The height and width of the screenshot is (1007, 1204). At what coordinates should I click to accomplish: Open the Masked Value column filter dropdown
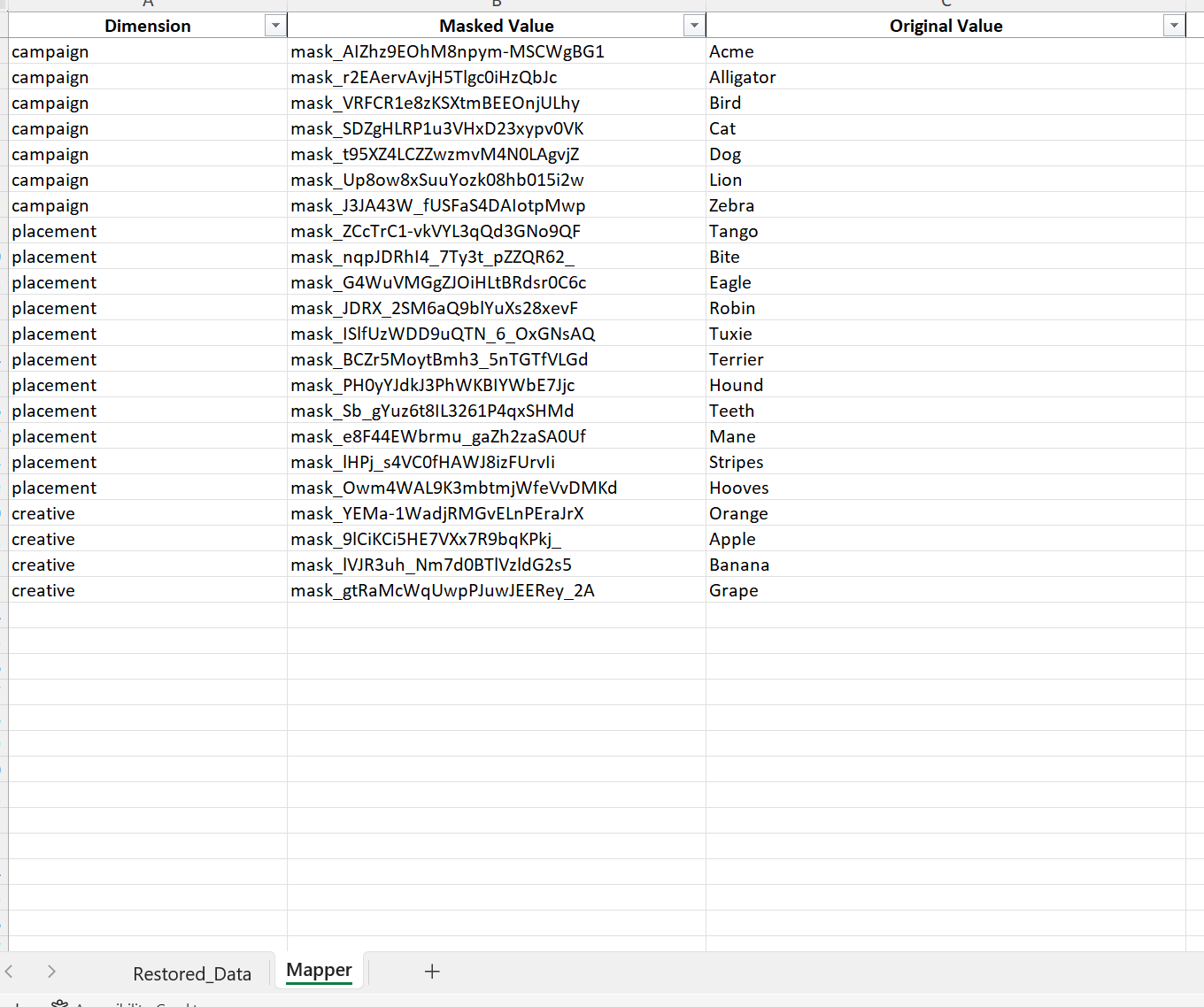click(x=694, y=26)
